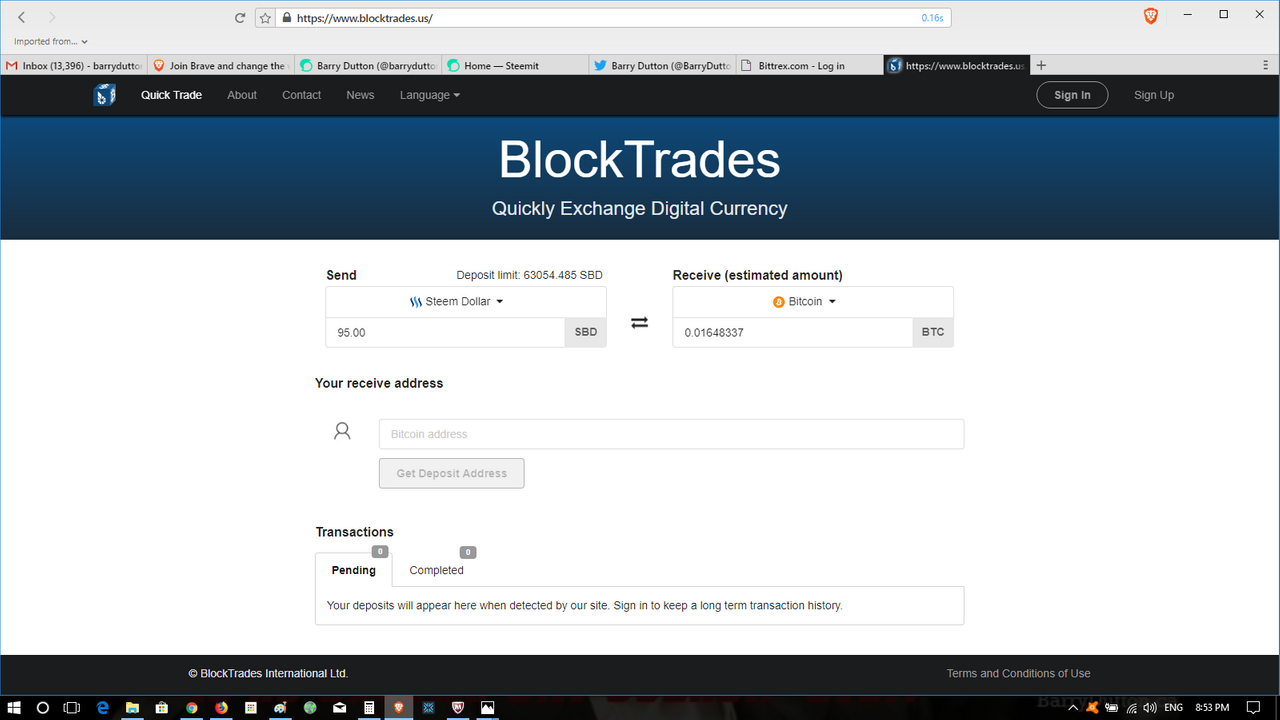
Task: Open McAfee from the taskbar
Action: [458, 707]
